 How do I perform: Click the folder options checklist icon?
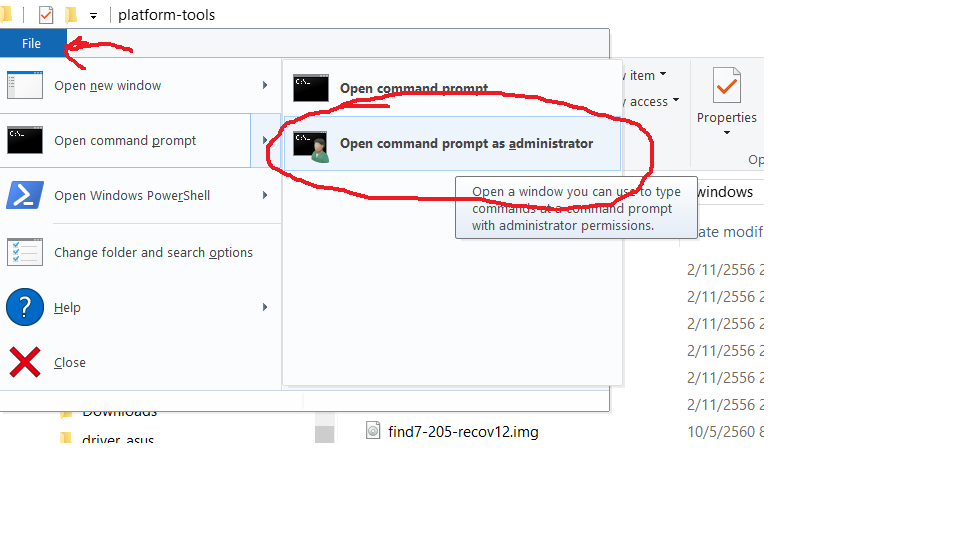pos(24,252)
